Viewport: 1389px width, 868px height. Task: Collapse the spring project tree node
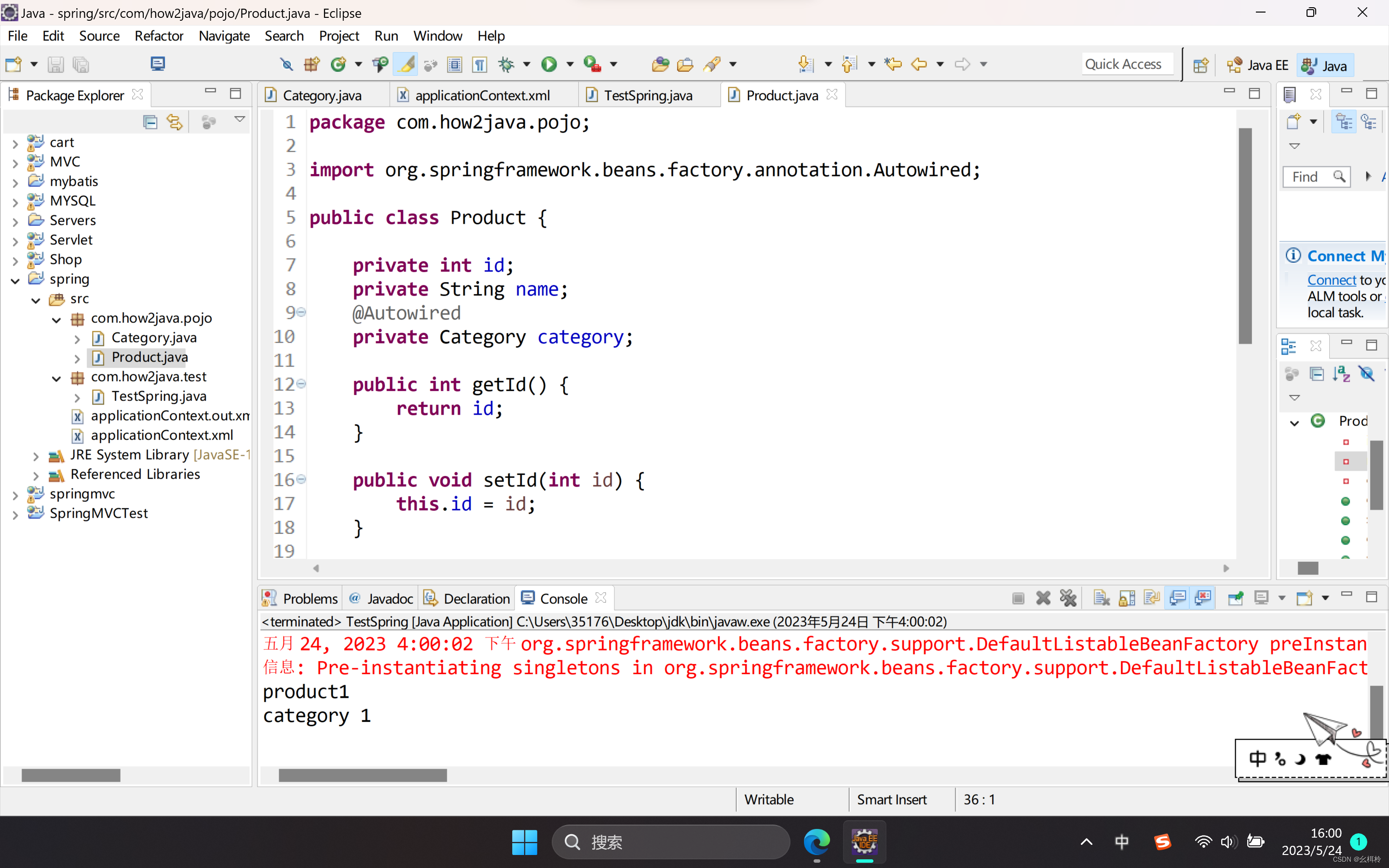point(15,280)
